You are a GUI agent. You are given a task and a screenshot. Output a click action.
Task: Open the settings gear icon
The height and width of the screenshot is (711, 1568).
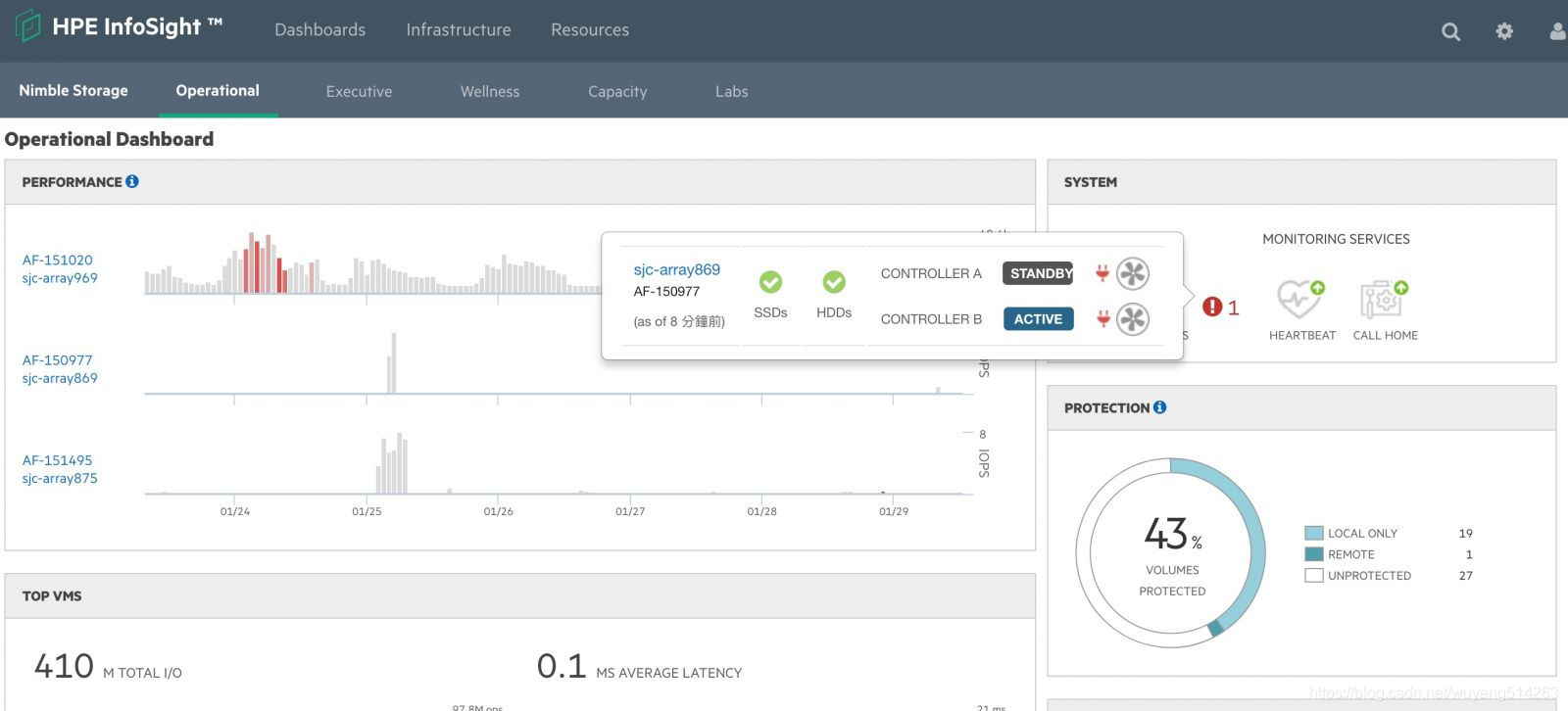(x=1504, y=31)
